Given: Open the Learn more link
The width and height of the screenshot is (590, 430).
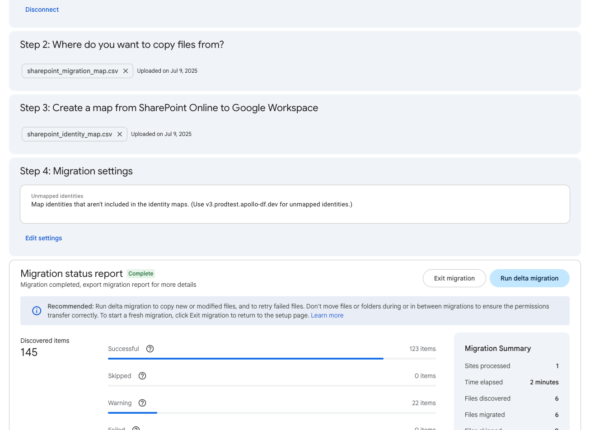Looking at the screenshot, I should click(x=327, y=315).
